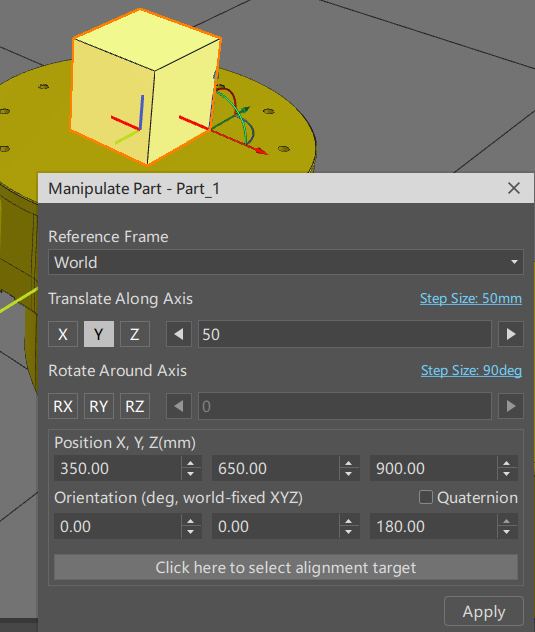Viewport: 535px width, 632px height.
Task: Click left arrow beside rotate value field
Action: pos(179,406)
